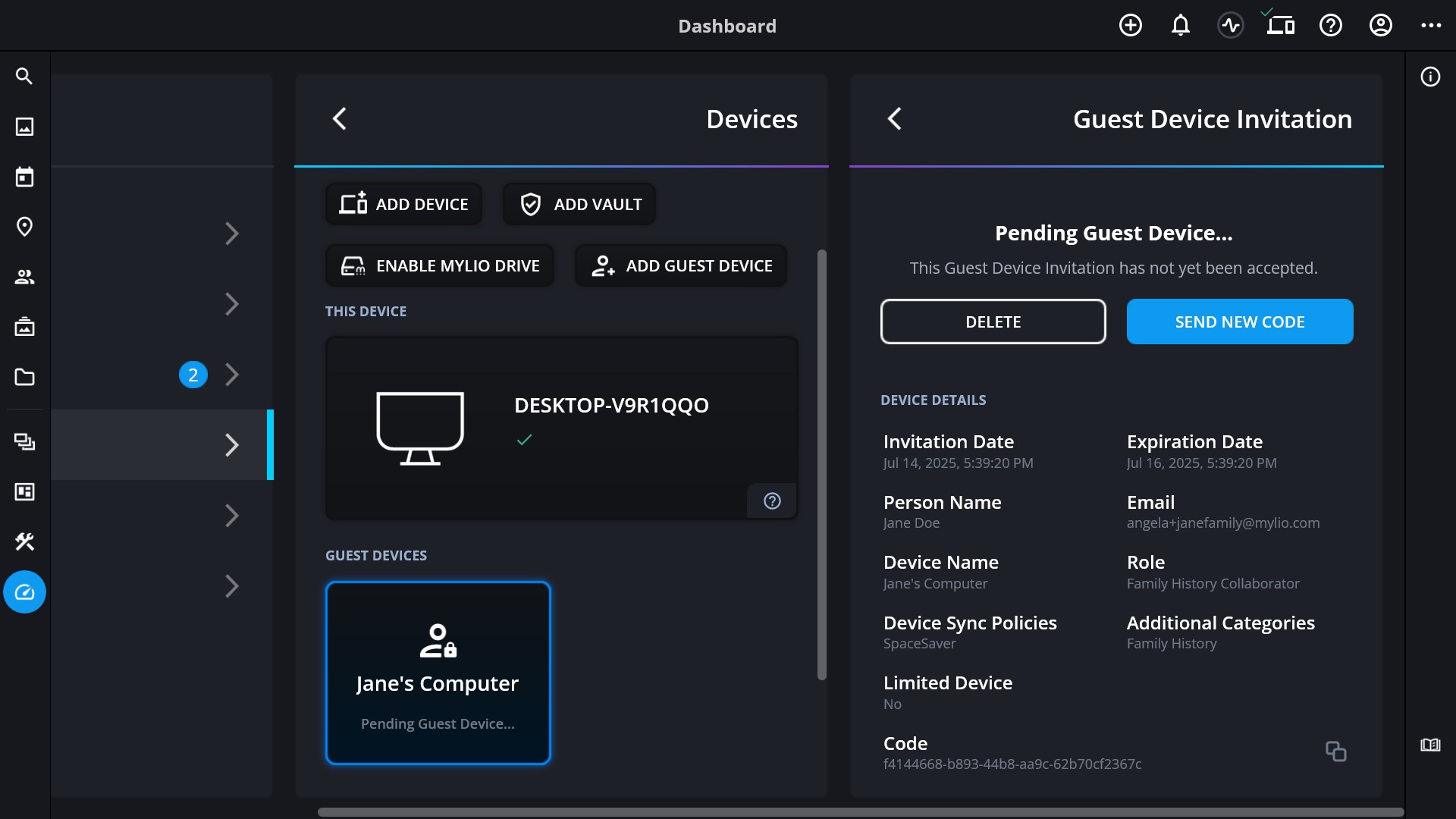Click the notifications bell icon

pyautogui.click(x=1180, y=26)
